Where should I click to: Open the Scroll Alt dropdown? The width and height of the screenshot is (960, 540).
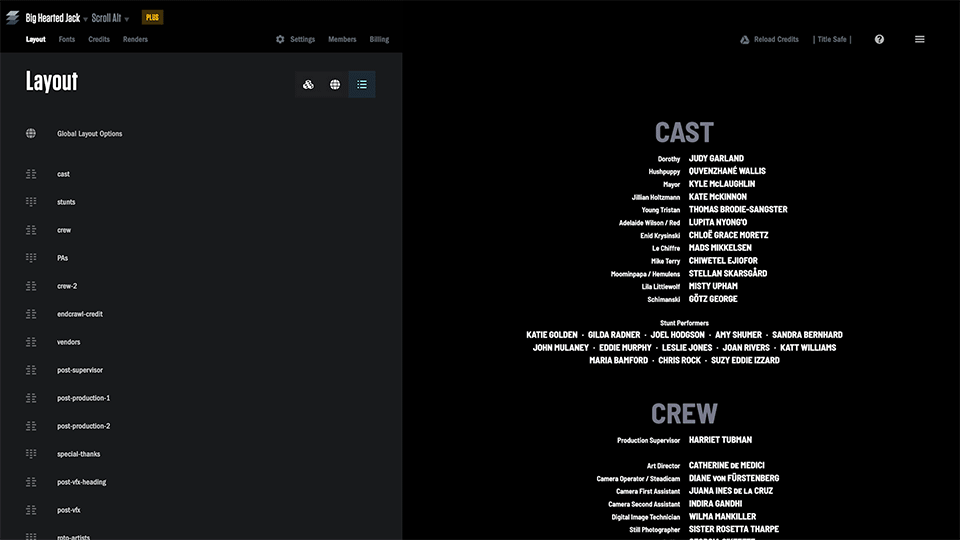pyautogui.click(x=110, y=18)
